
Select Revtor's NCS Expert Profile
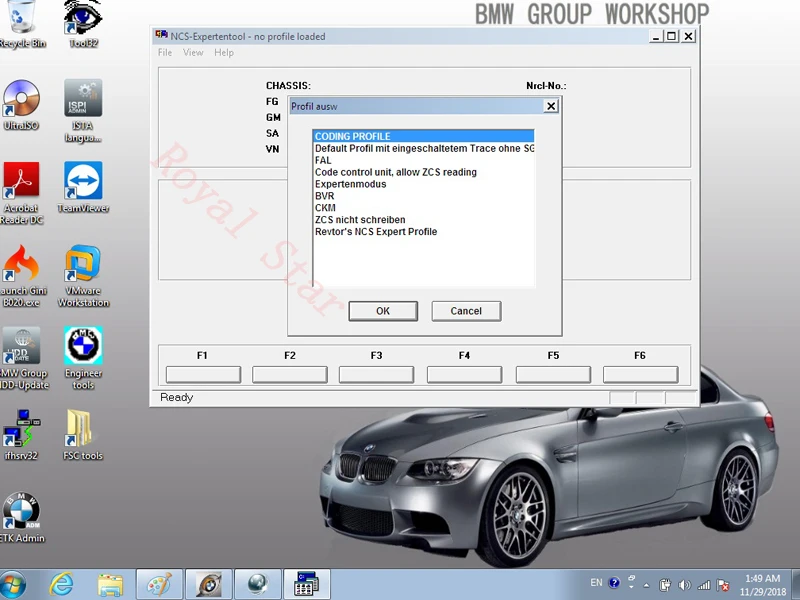coord(375,232)
